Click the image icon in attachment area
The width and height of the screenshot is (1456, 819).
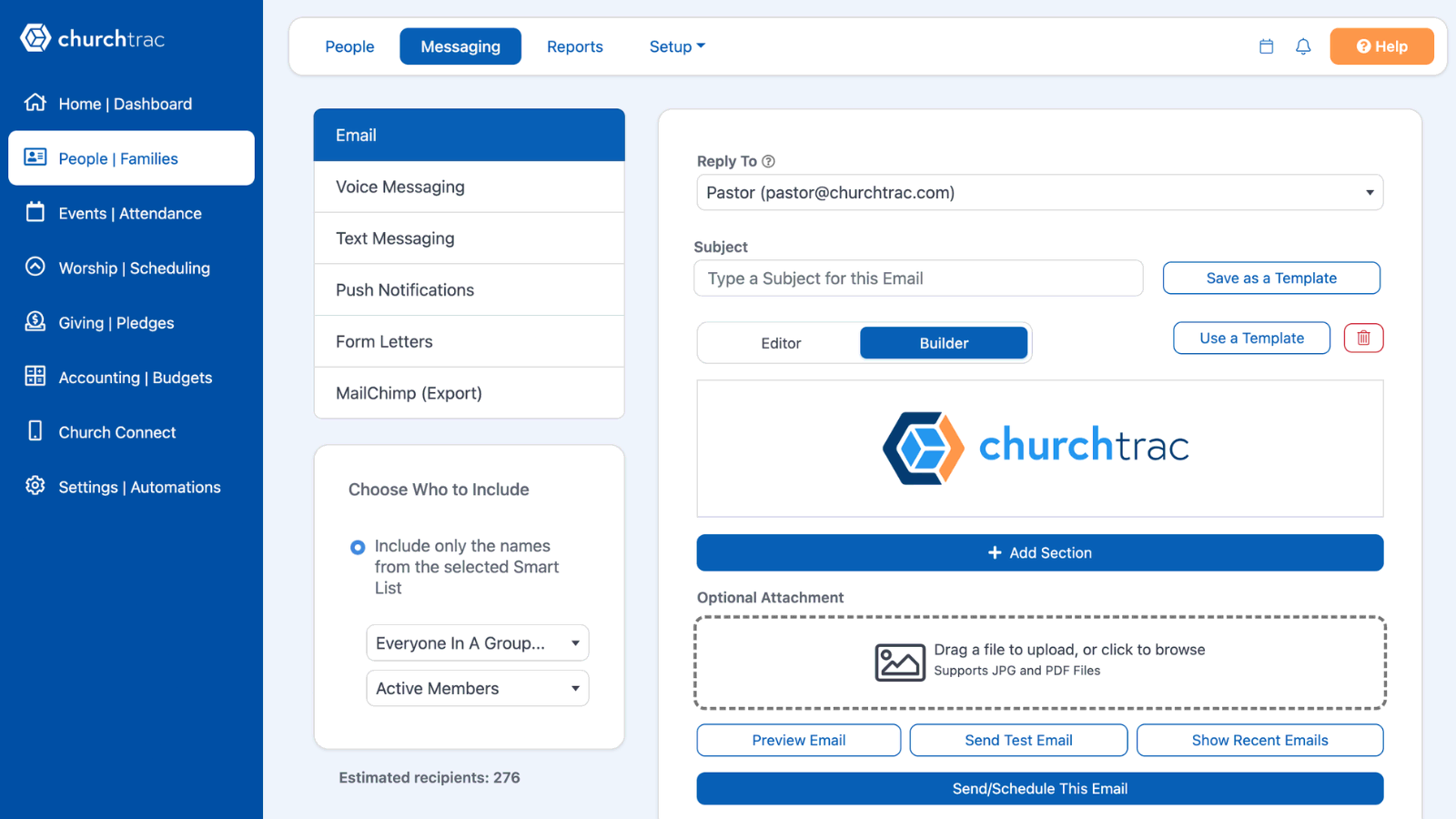click(x=900, y=662)
